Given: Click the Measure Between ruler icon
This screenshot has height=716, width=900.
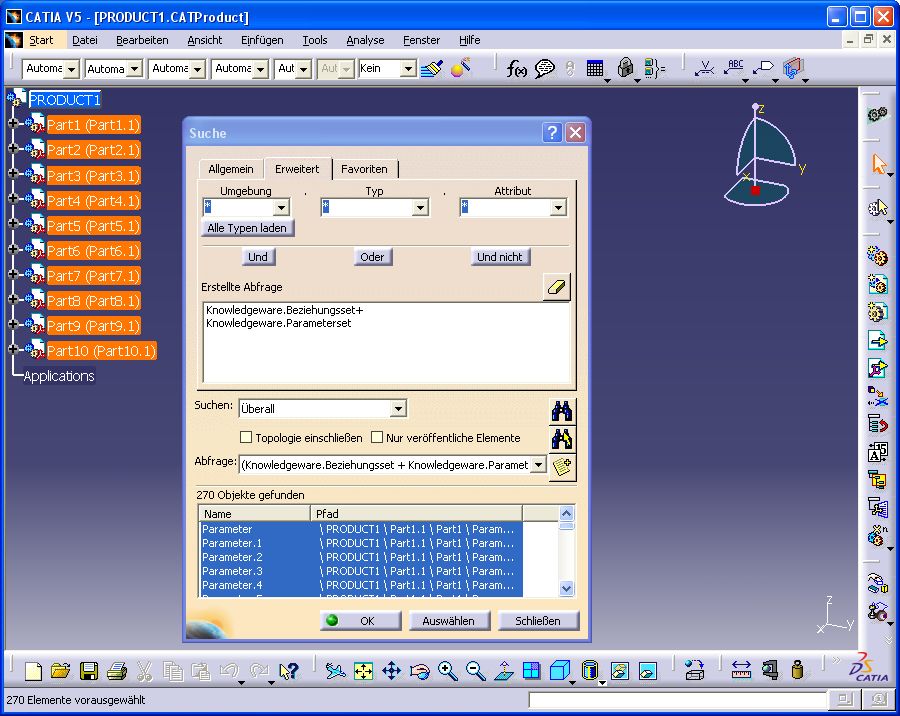Looking at the screenshot, I should coord(742,670).
